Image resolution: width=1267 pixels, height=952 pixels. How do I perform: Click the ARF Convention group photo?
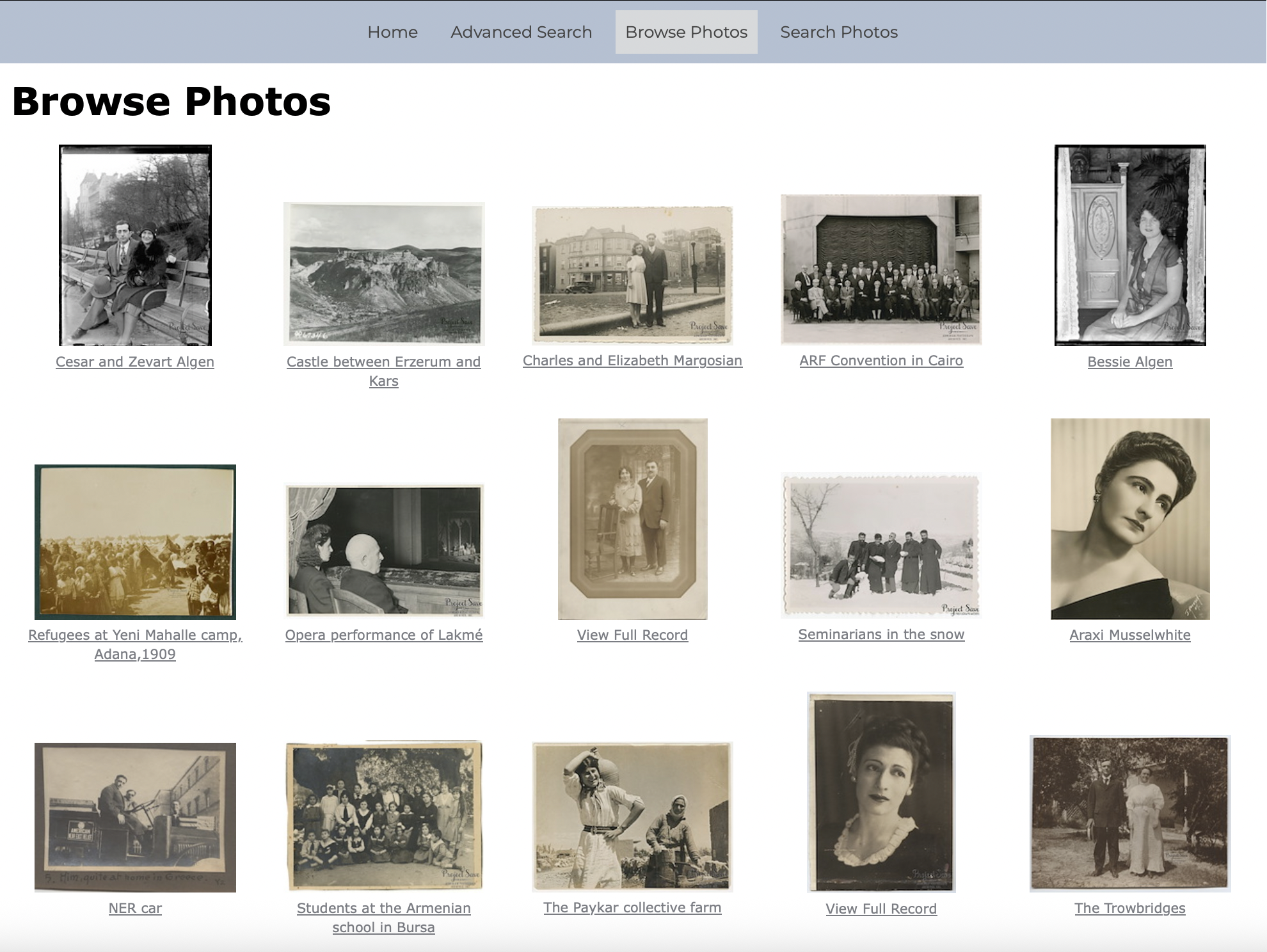[x=881, y=269]
